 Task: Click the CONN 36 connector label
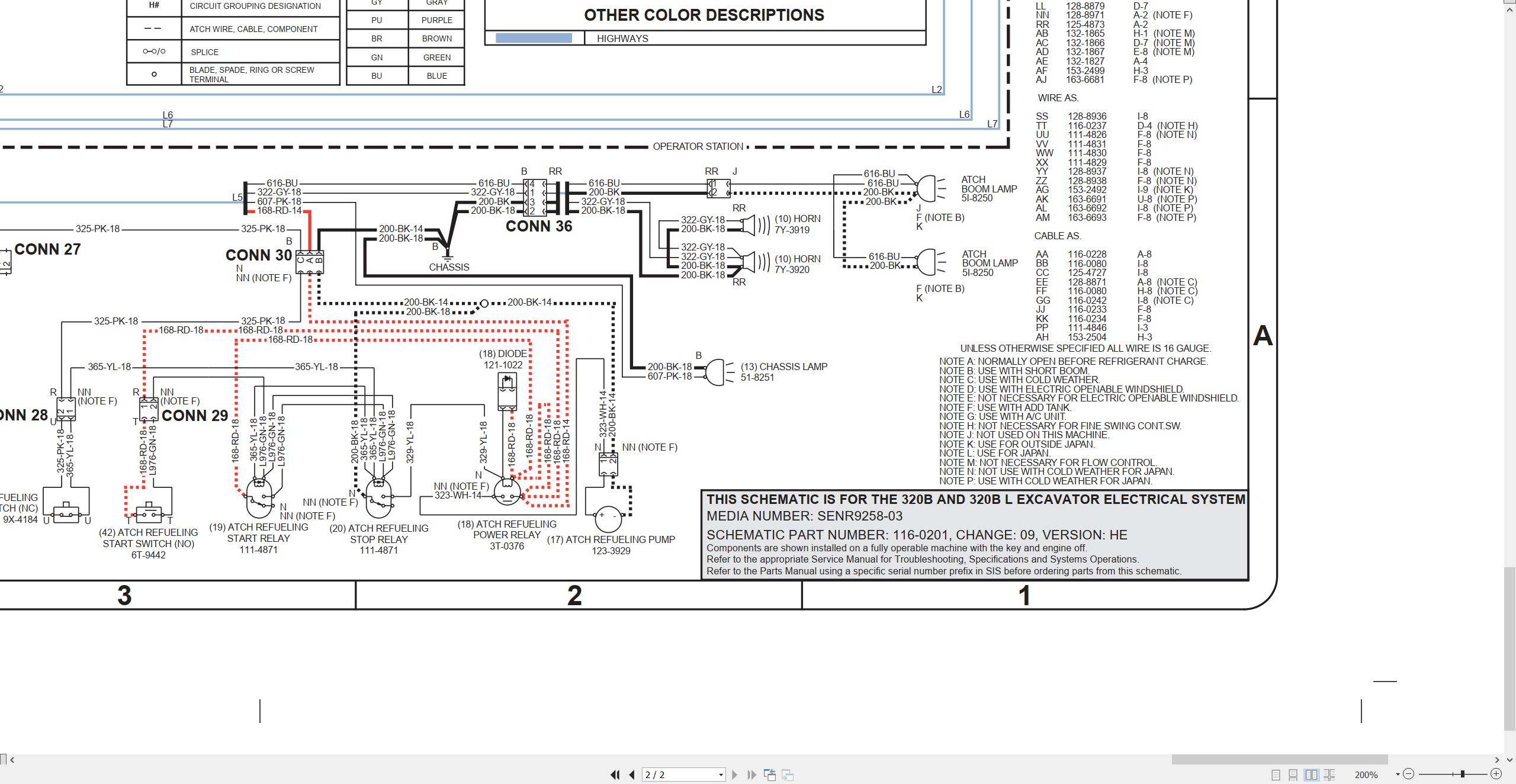539,226
